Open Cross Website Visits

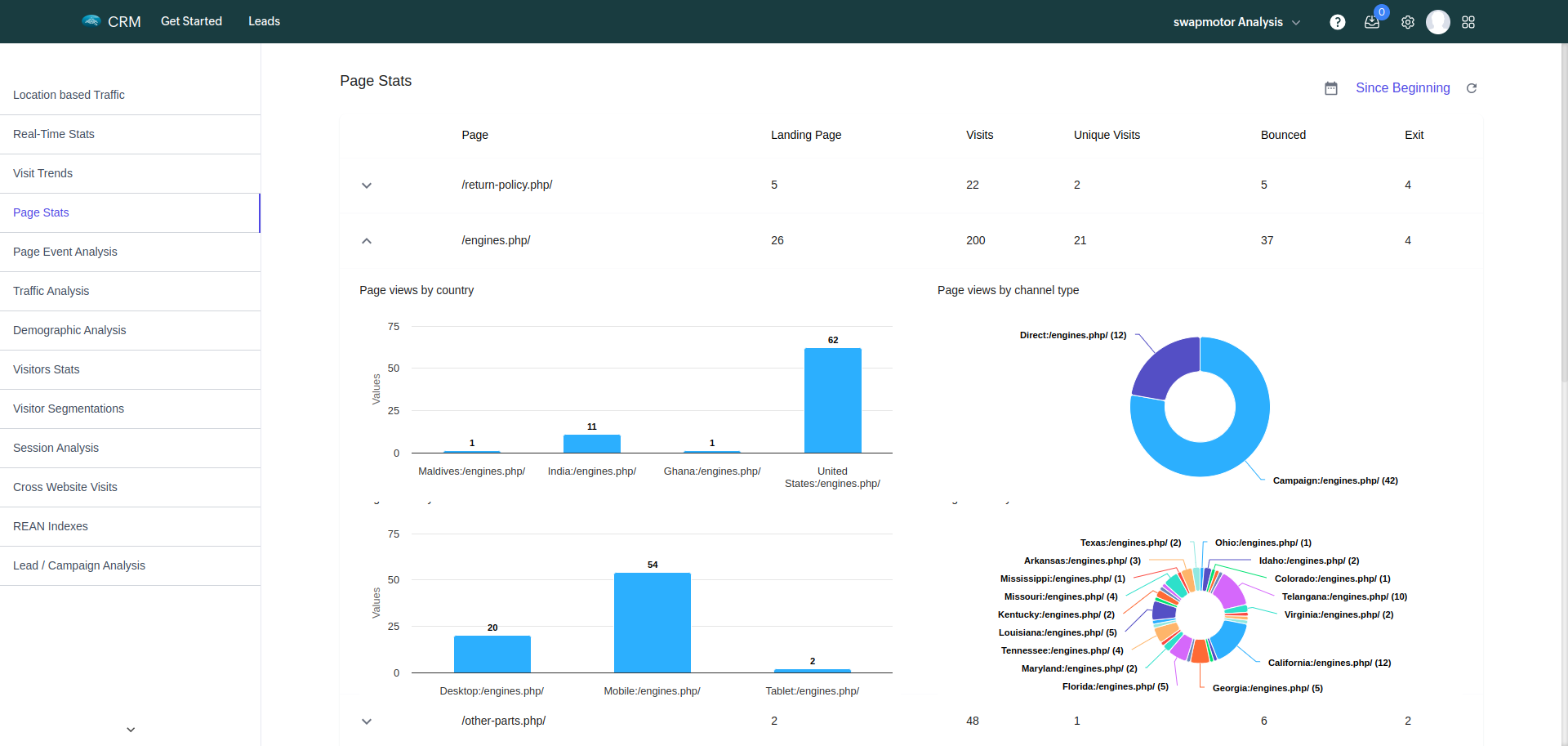130,487
